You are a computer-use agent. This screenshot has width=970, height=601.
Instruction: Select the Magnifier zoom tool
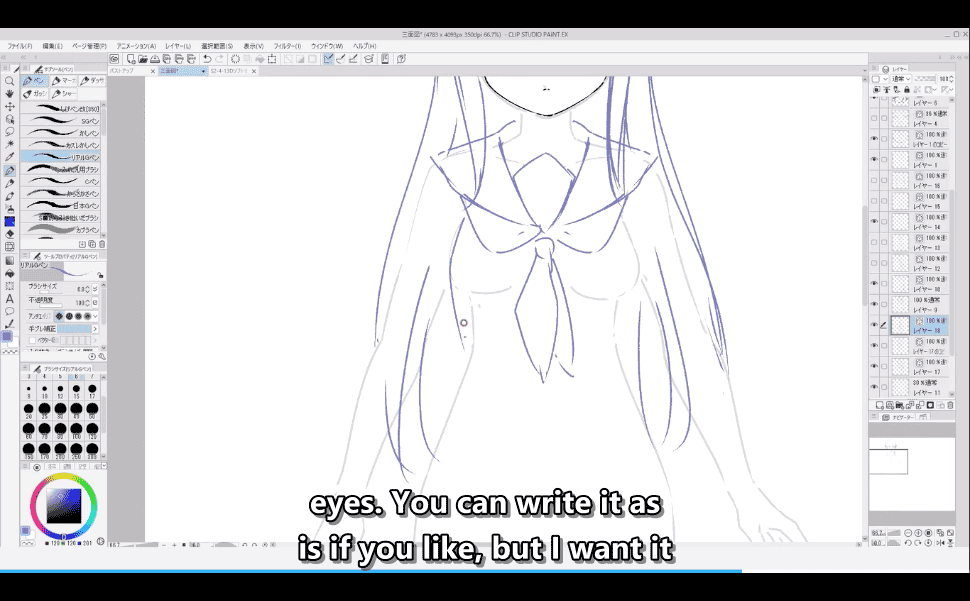pyautogui.click(x=9, y=81)
